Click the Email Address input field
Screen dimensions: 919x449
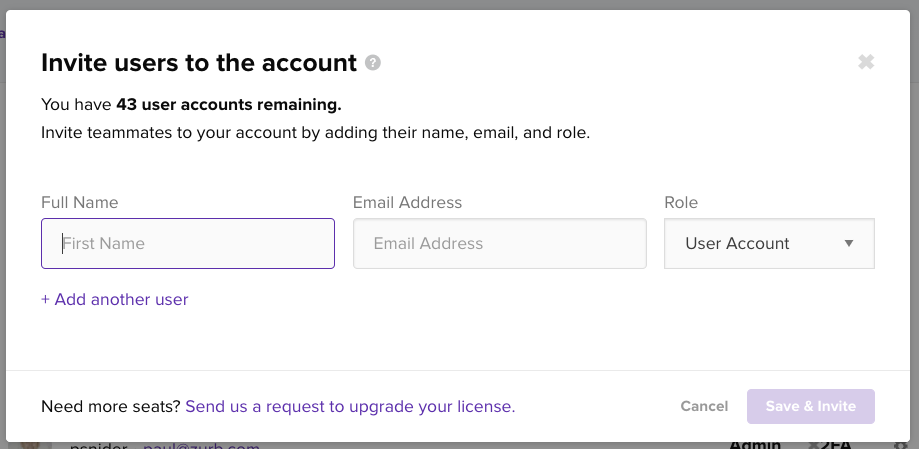coord(499,243)
